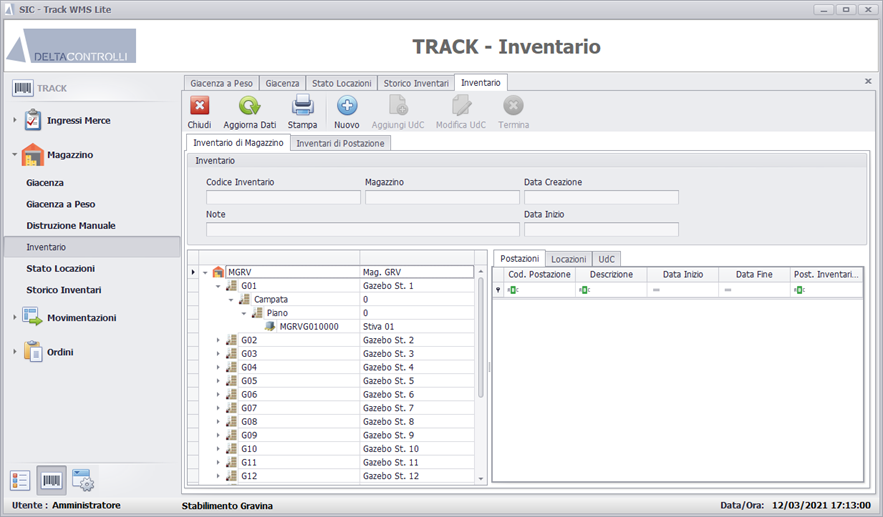Click the Ordini clipboard icon
883x517 pixels.
point(33,351)
